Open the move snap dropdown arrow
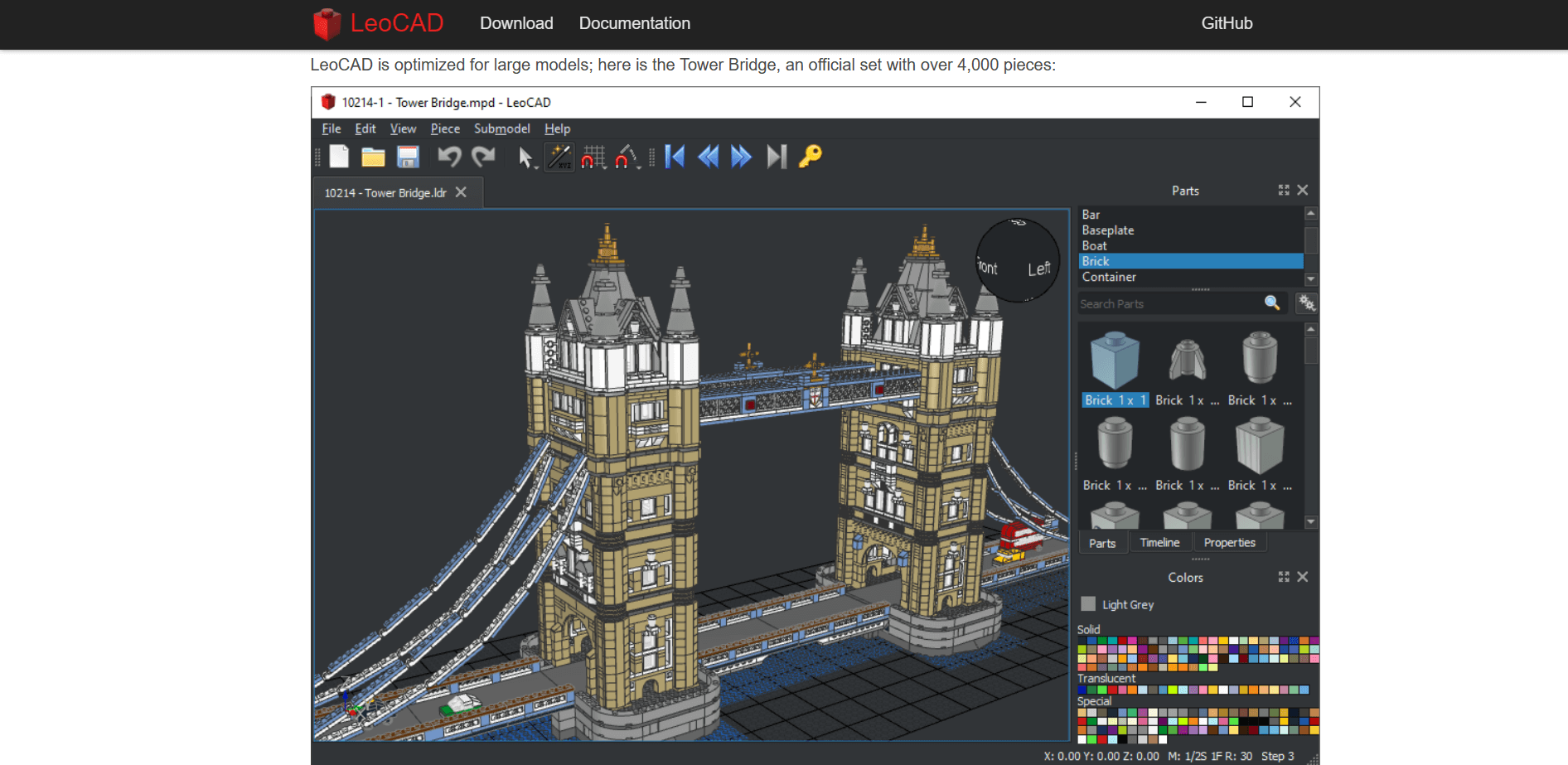 [x=607, y=167]
